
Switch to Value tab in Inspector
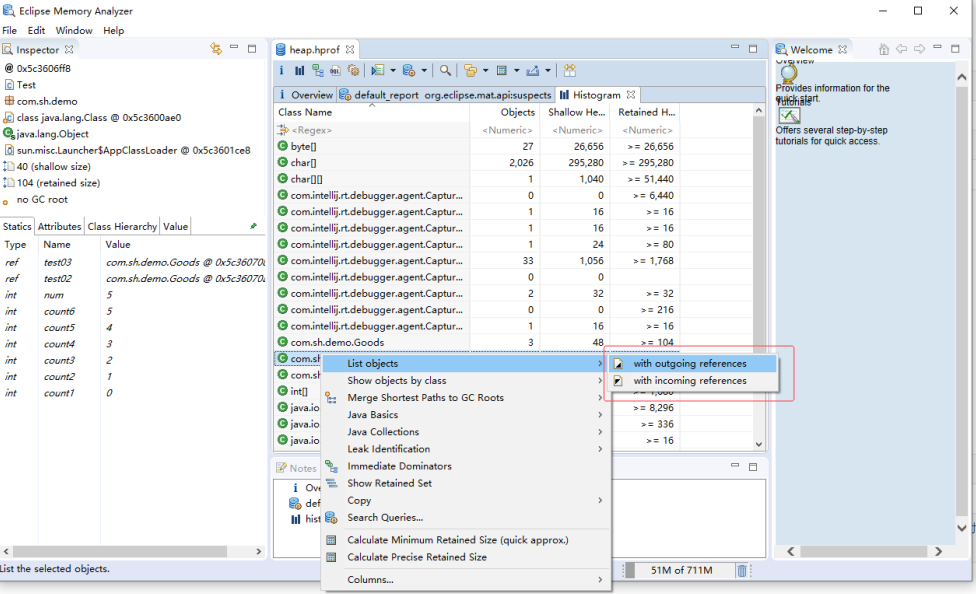(x=176, y=227)
